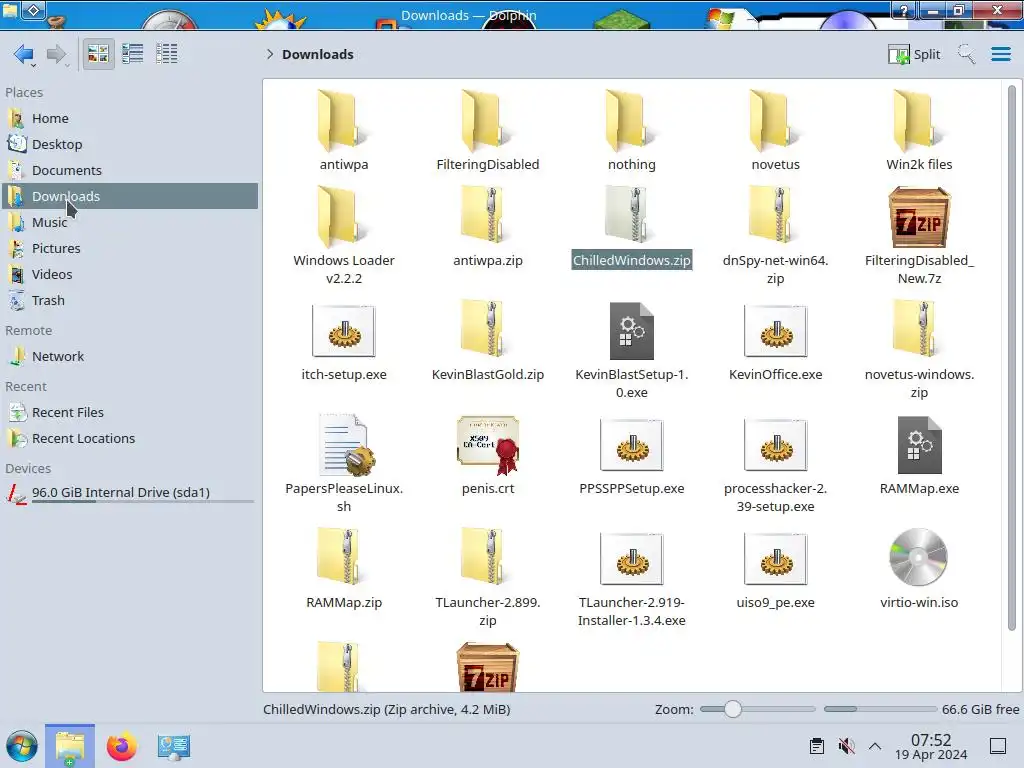Launch Firefox from the taskbar

(121, 746)
